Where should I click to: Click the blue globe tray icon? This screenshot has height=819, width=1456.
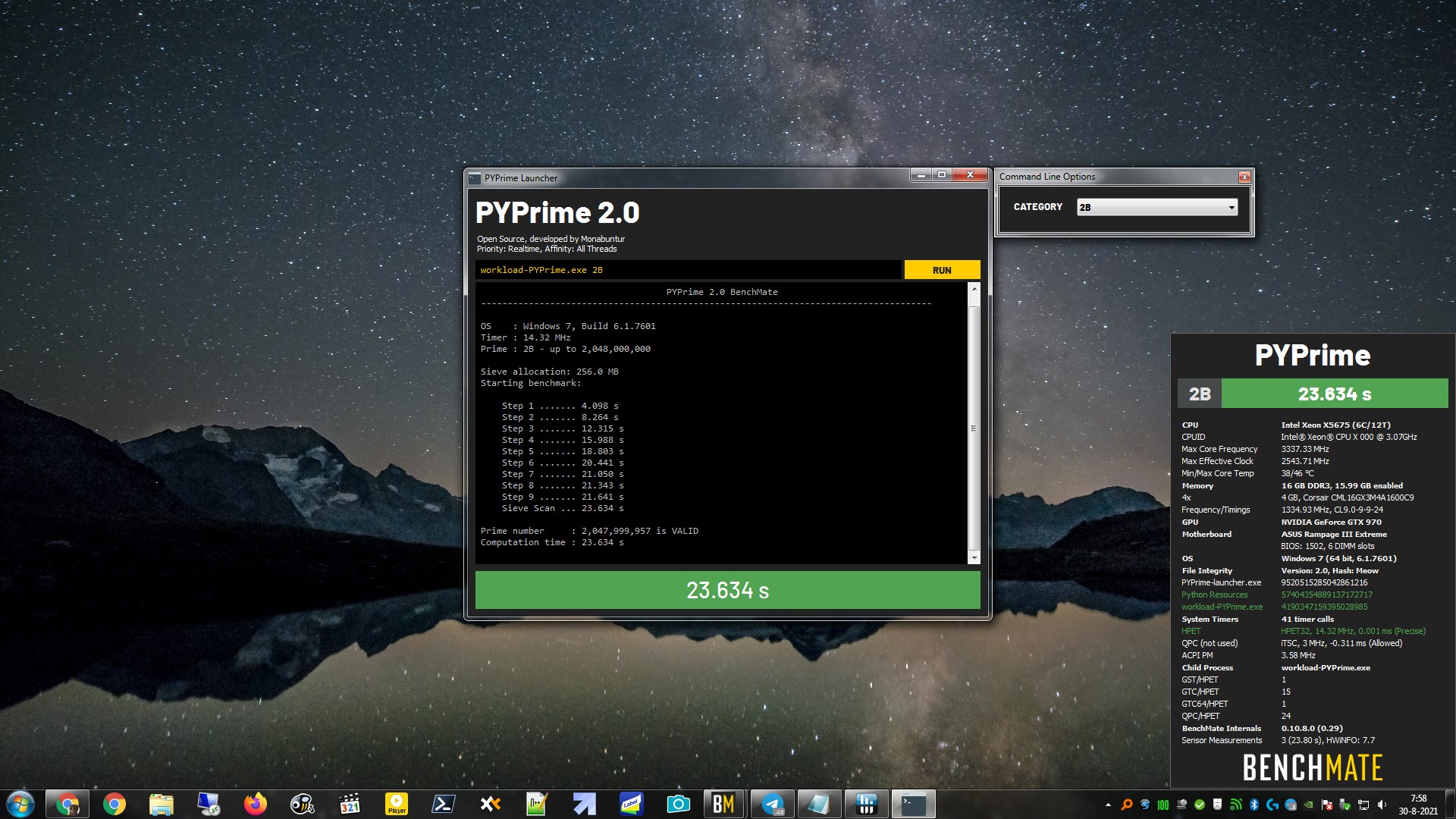coord(1145,805)
